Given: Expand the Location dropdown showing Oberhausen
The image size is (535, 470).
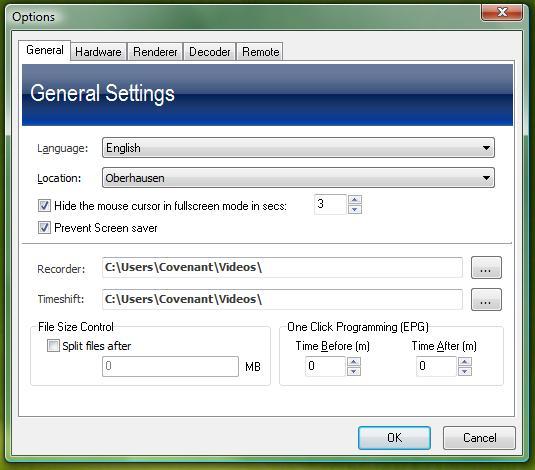Looking at the screenshot, I should pos(298,178).
